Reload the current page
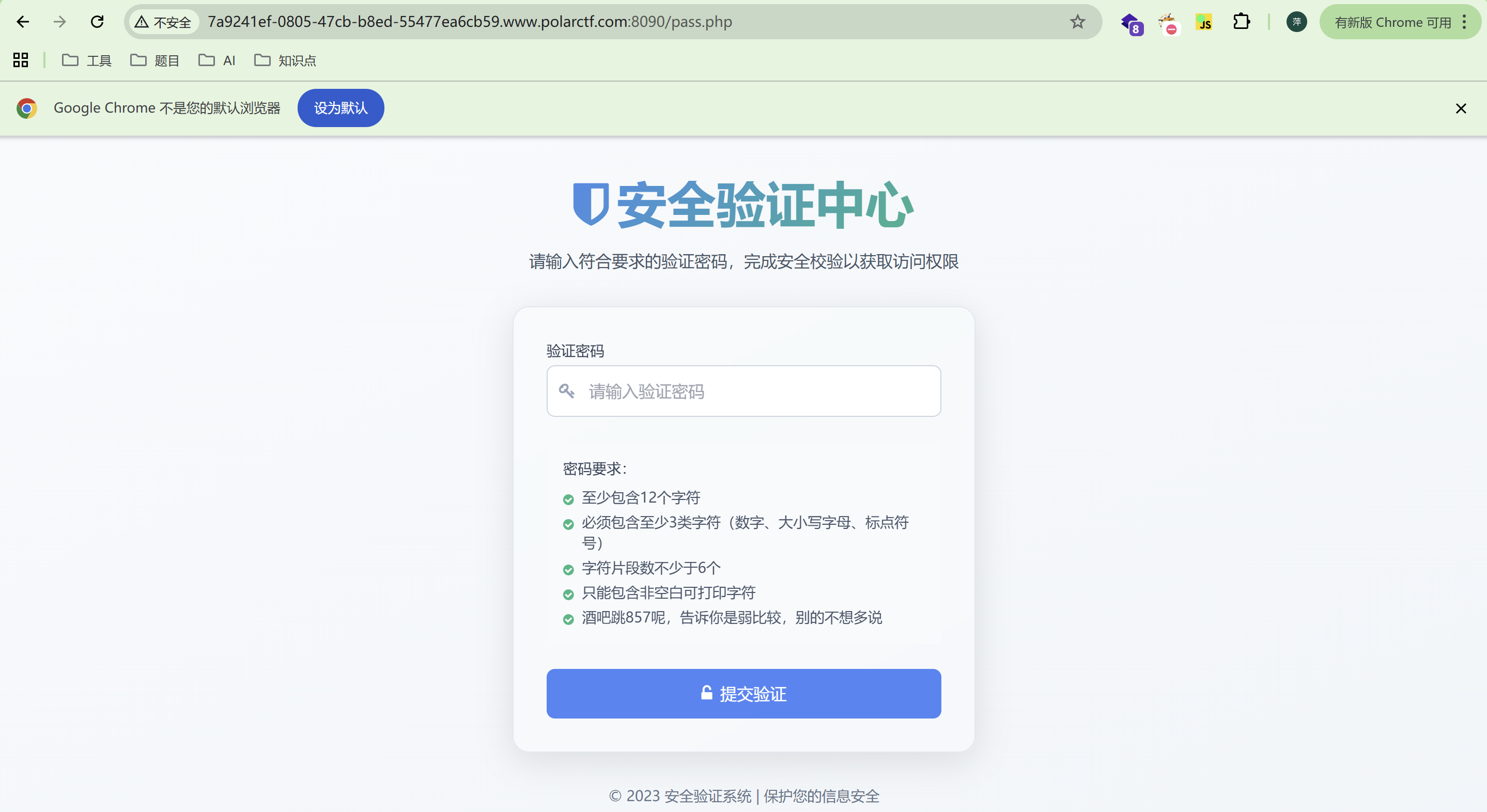The image size is (1487, 812). (x=97, y=22)
